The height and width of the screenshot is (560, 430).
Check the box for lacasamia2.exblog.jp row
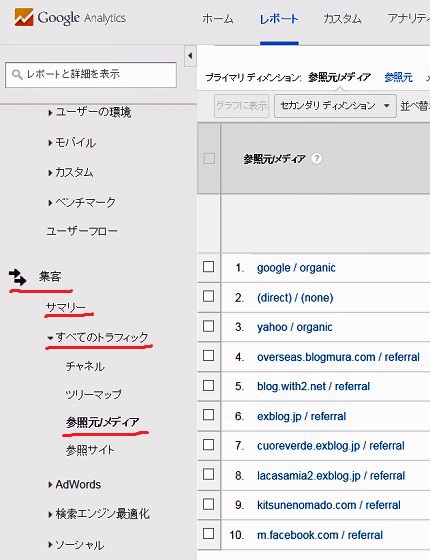209,475
